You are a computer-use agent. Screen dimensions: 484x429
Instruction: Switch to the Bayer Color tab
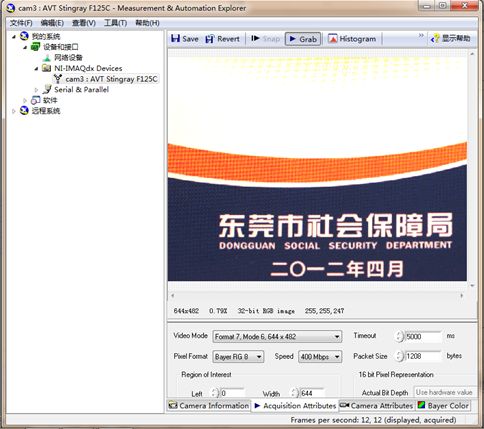pyautogui.click(x=443, y=406)
